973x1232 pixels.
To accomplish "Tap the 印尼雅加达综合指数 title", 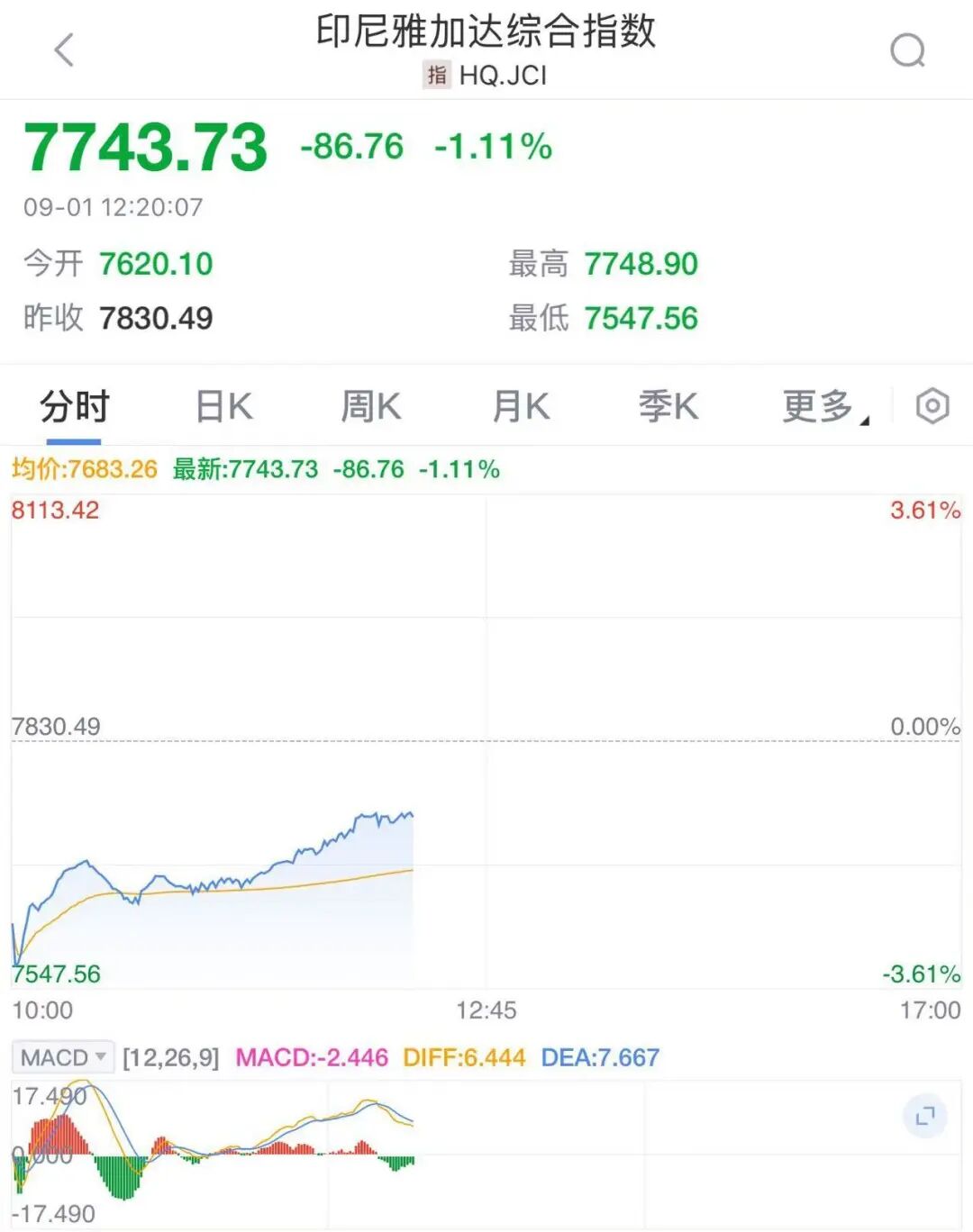I will tap(486, 31).
